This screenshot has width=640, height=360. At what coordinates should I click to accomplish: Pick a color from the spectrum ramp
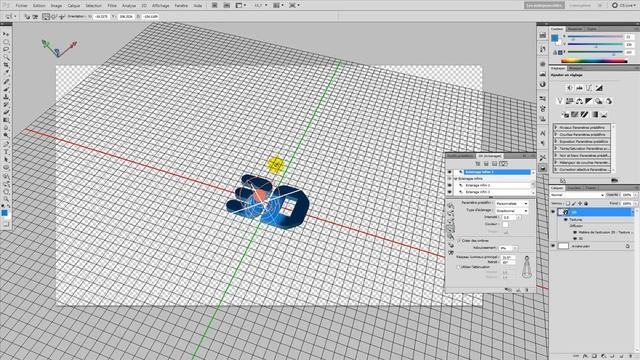click(x=594, y=61)
